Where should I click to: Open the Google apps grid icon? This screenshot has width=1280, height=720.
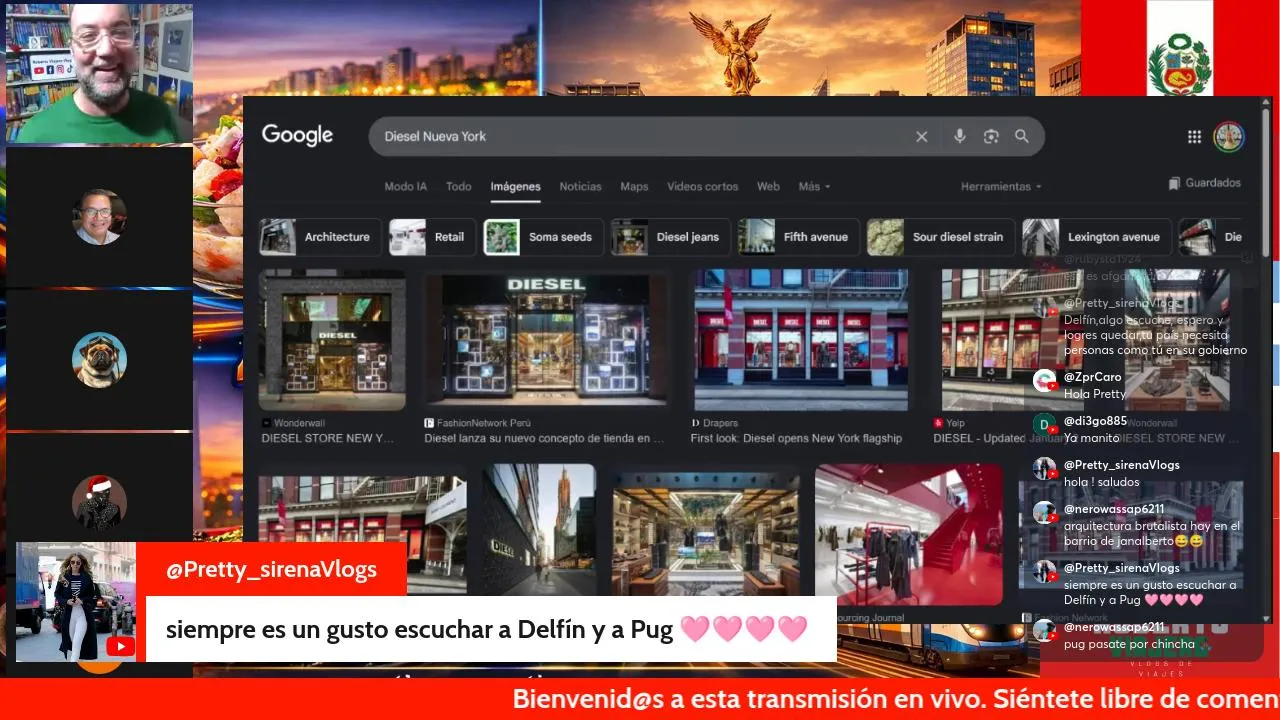click(x=1194, y=137)
